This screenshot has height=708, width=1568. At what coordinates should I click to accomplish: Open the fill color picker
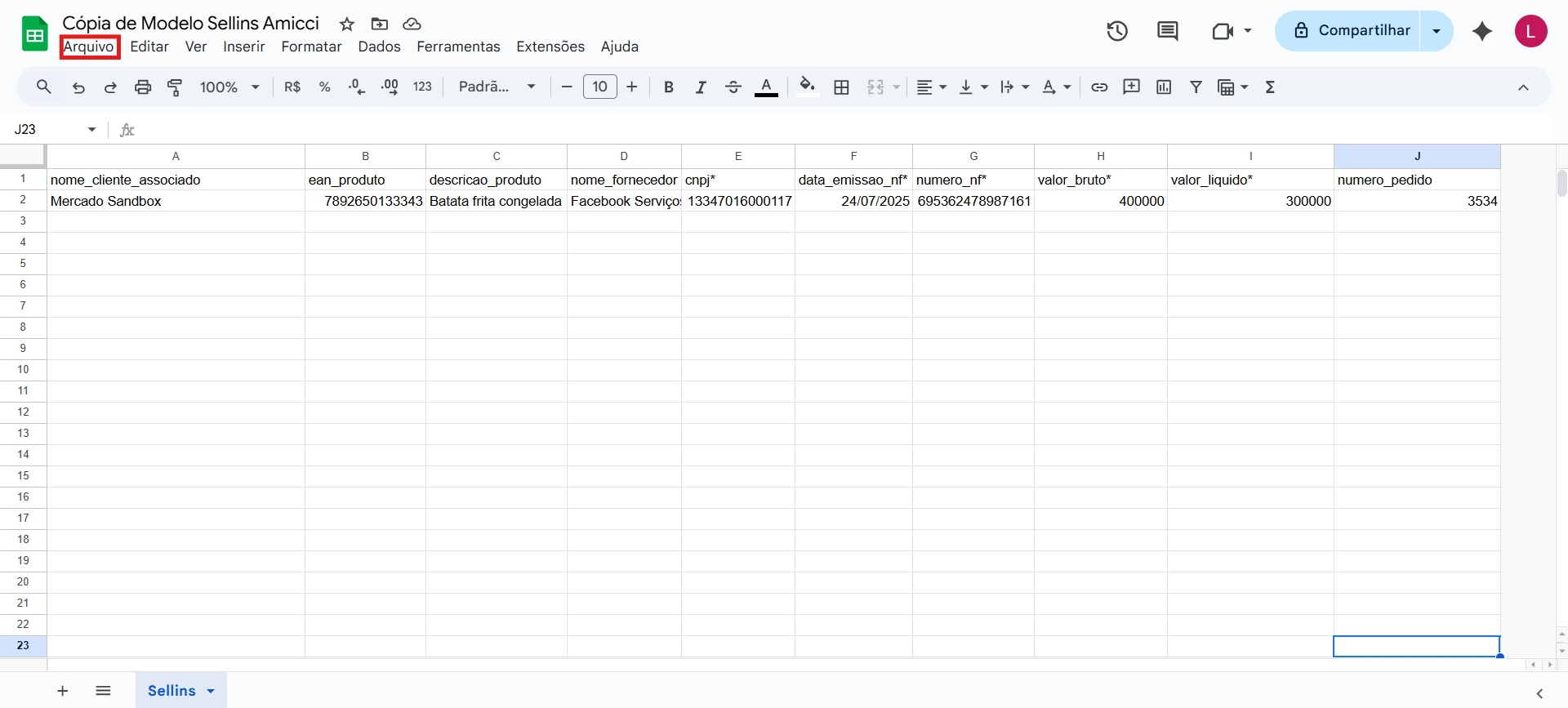[x=807, y=87]
